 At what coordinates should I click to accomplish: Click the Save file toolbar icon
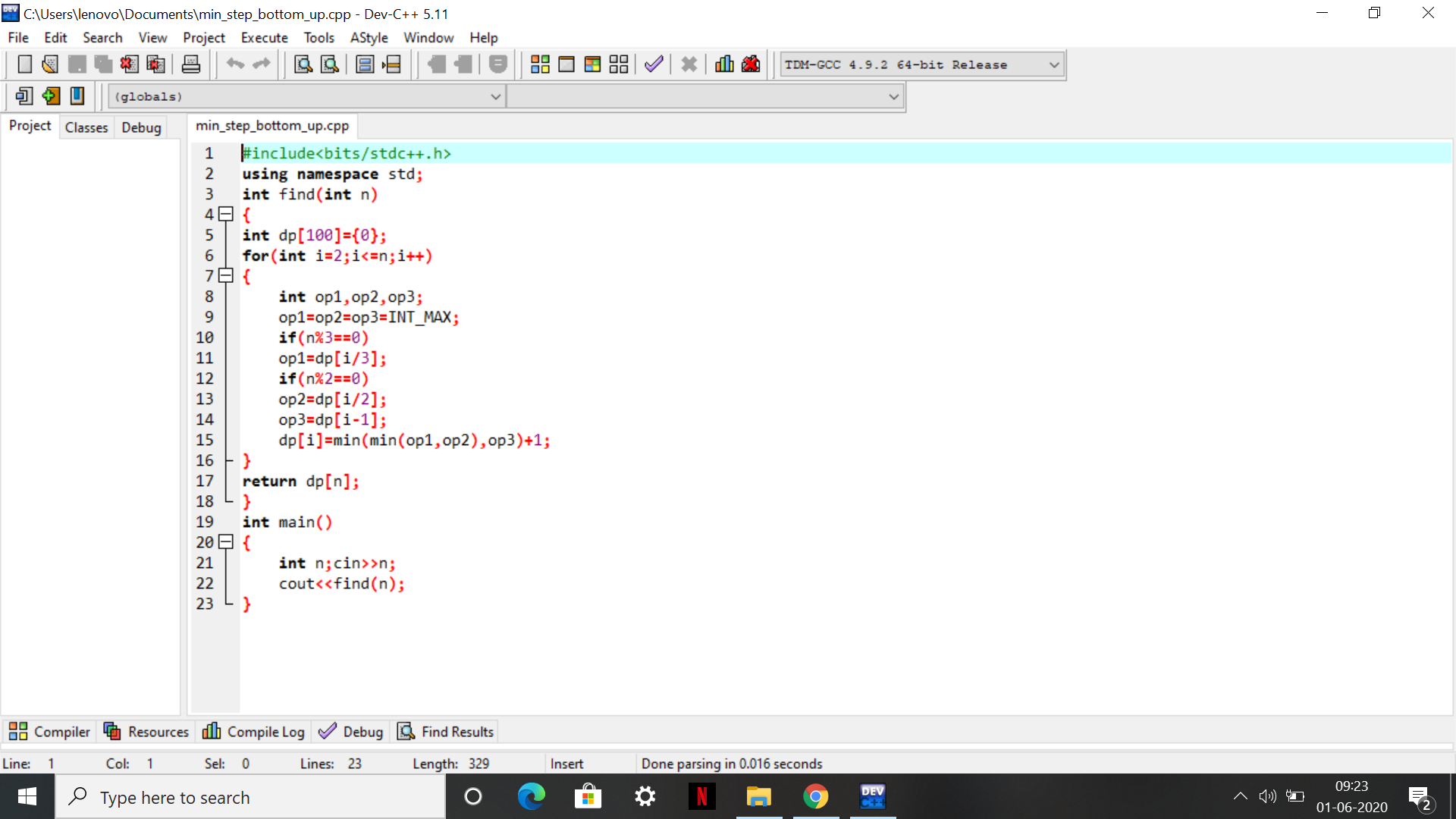click(x=77, y=64)
